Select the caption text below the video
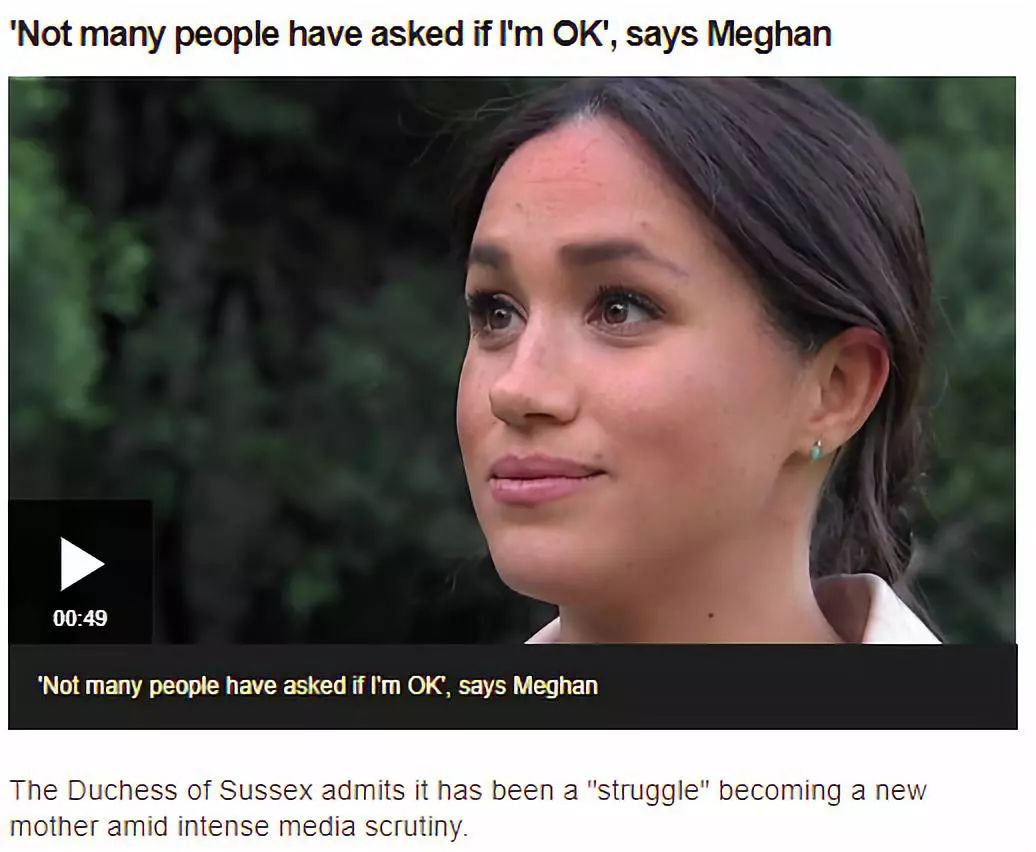The image size is (1036, 852). pos(318,686)
